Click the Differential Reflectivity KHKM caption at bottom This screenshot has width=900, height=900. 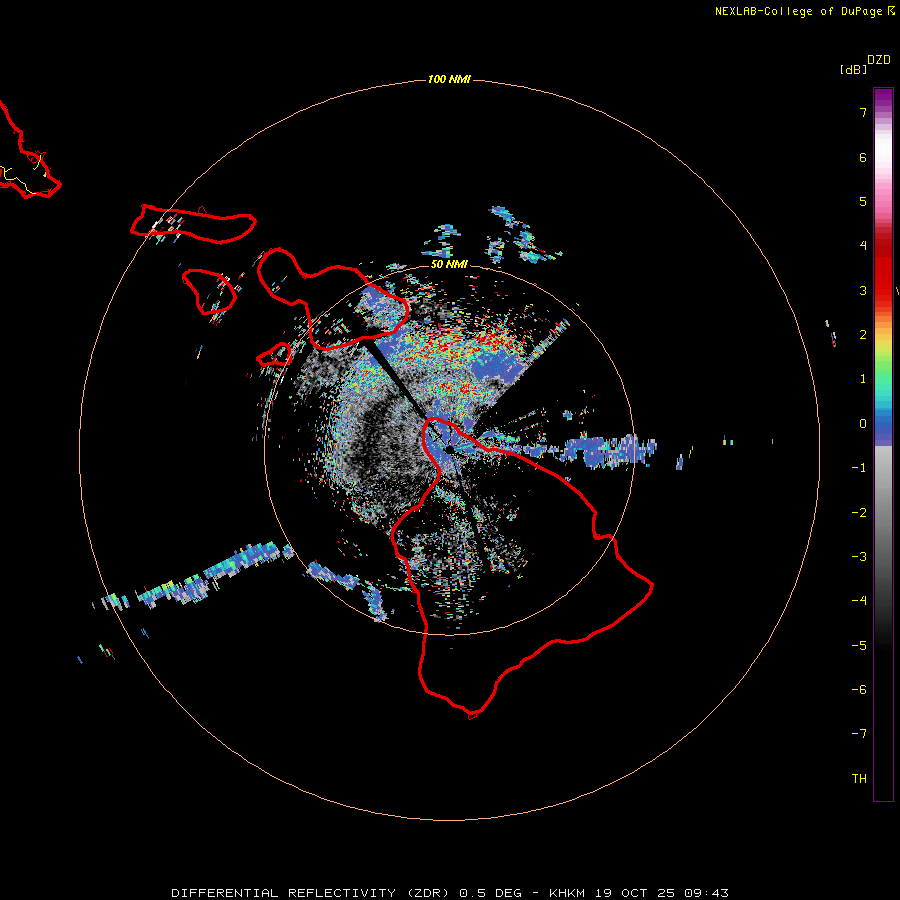[449, 893]
